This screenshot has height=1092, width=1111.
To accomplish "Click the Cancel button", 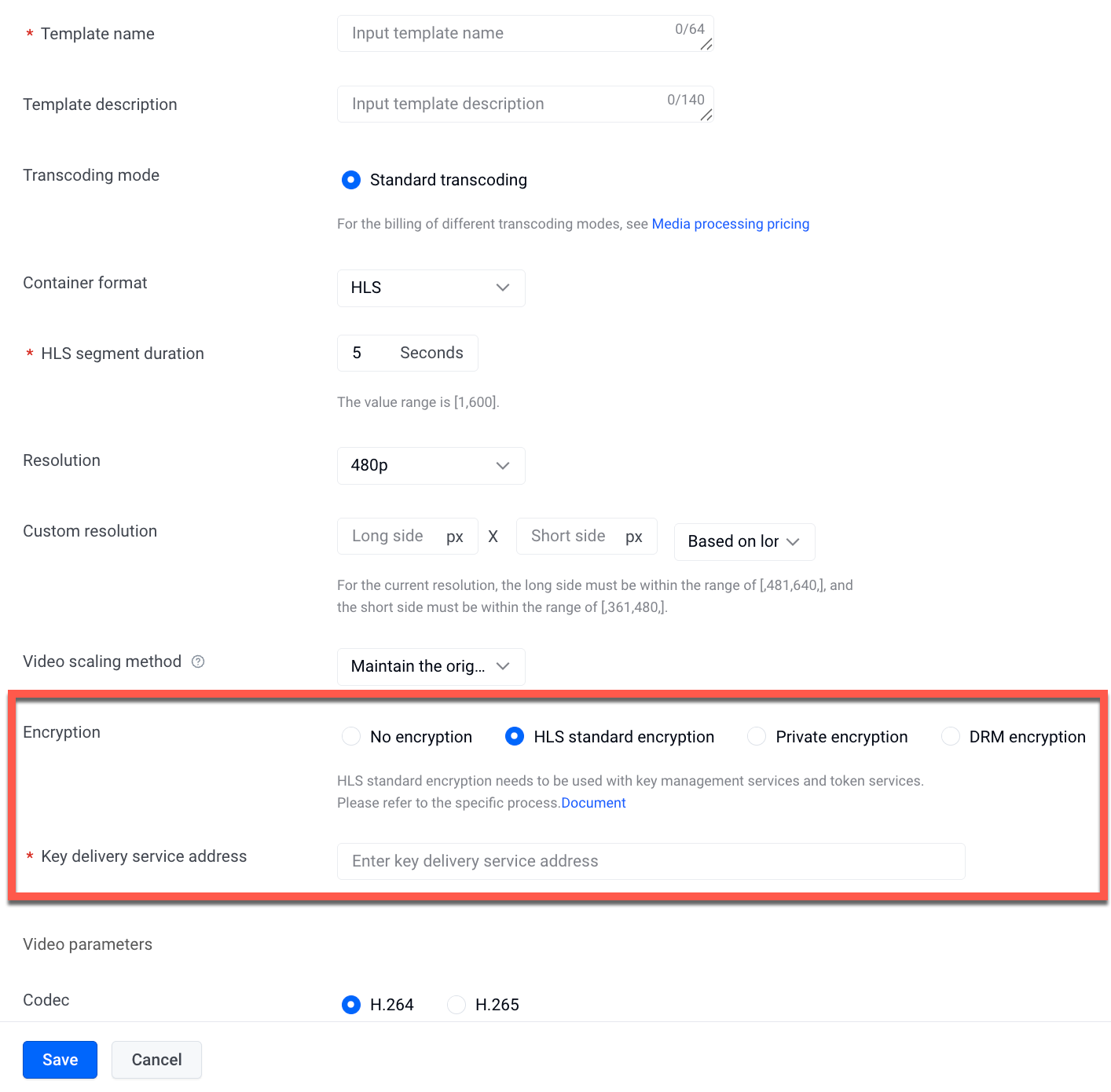I will [x=157, y=1060].
